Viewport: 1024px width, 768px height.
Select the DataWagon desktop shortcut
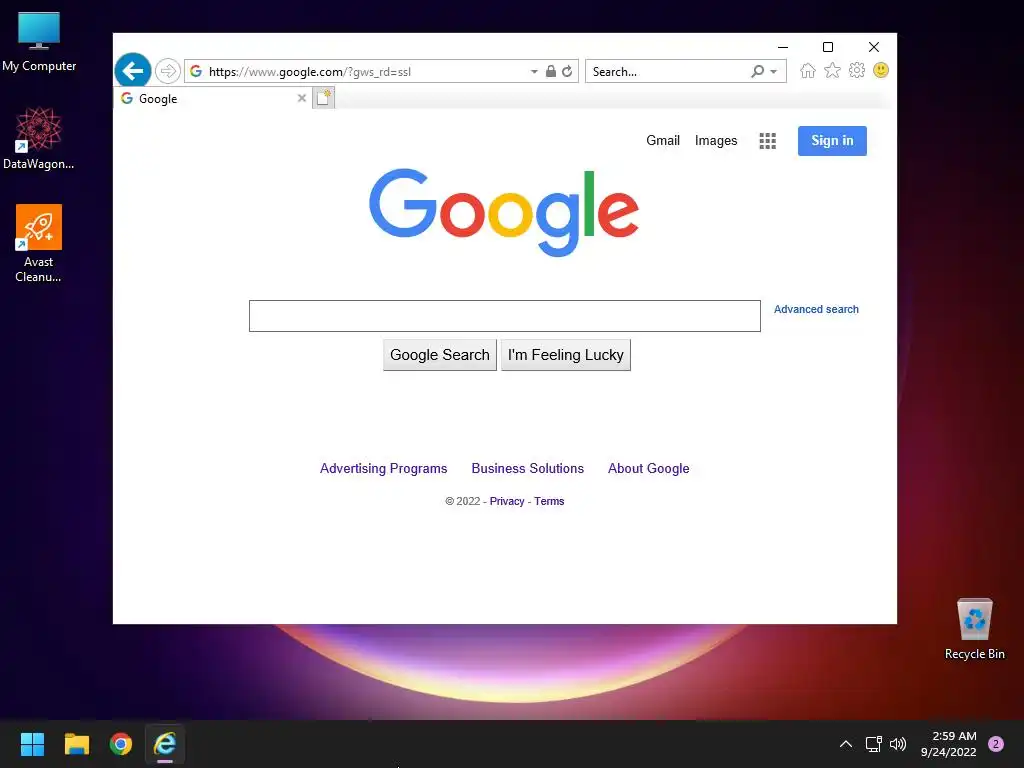(x=39, y=138)
